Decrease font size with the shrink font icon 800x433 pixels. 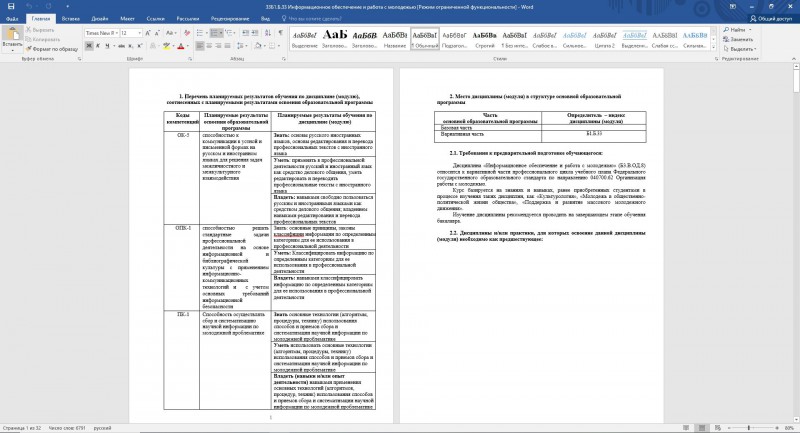[x=157, y=33]
